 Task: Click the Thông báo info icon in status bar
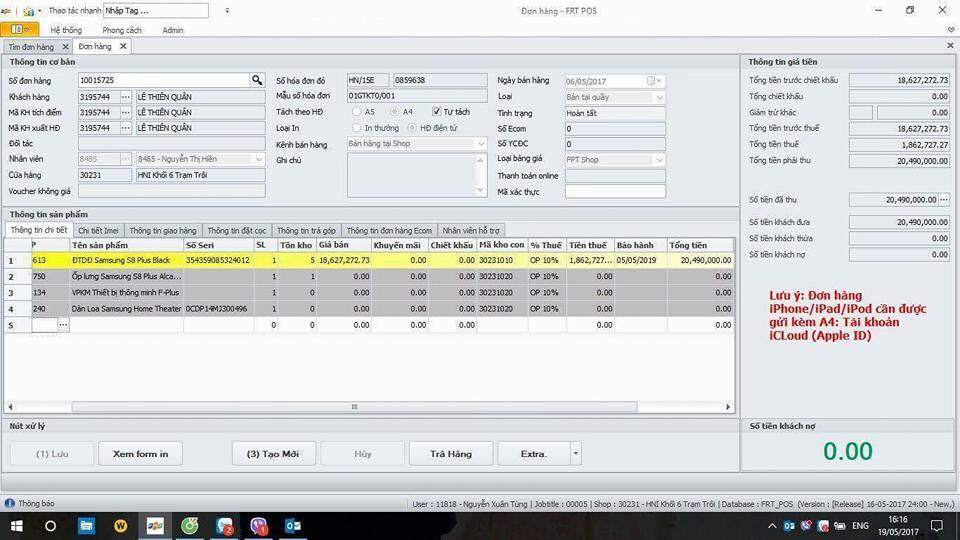pos(10,504)
